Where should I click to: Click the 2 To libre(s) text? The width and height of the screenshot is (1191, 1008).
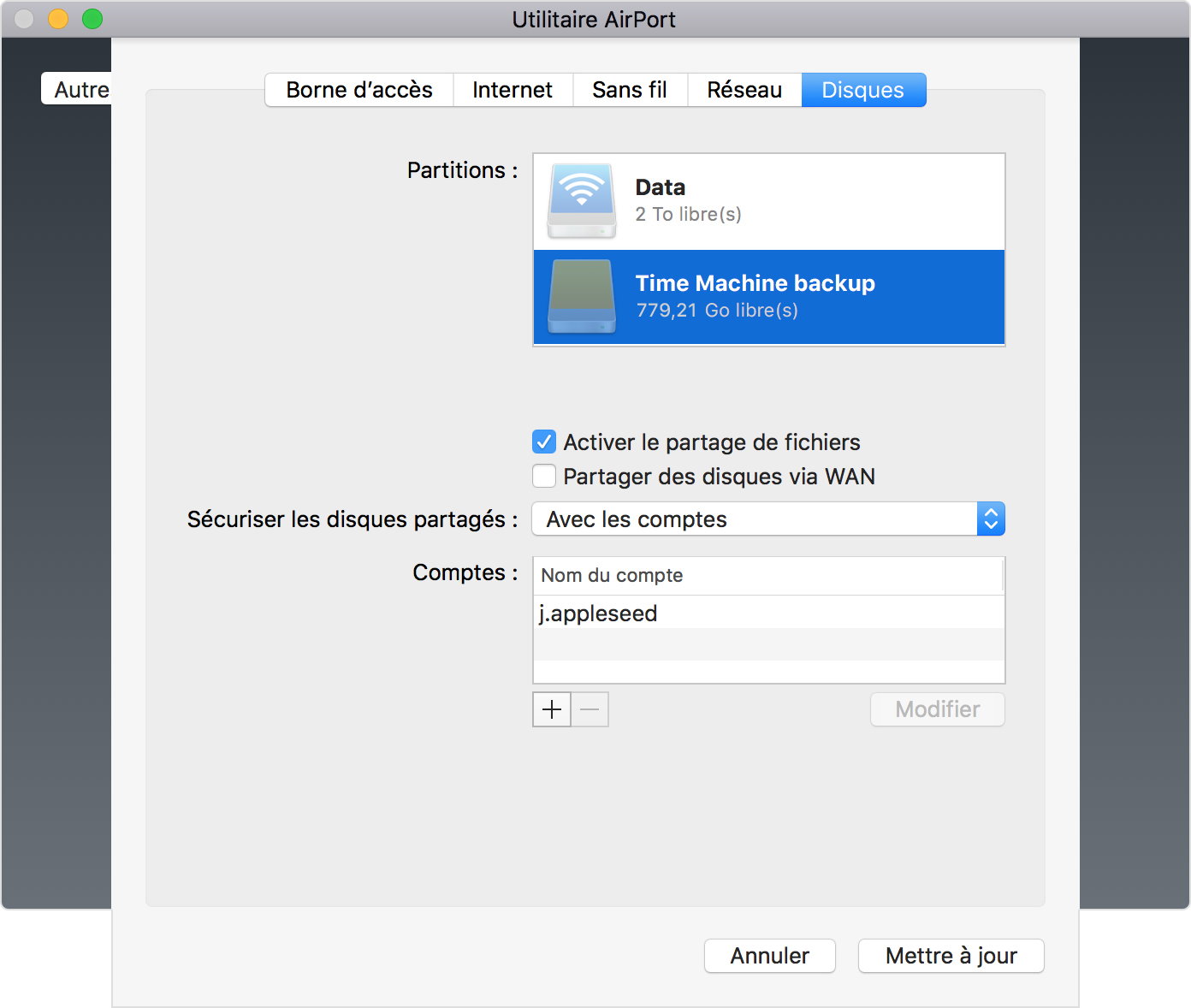[x=688, y=214]
